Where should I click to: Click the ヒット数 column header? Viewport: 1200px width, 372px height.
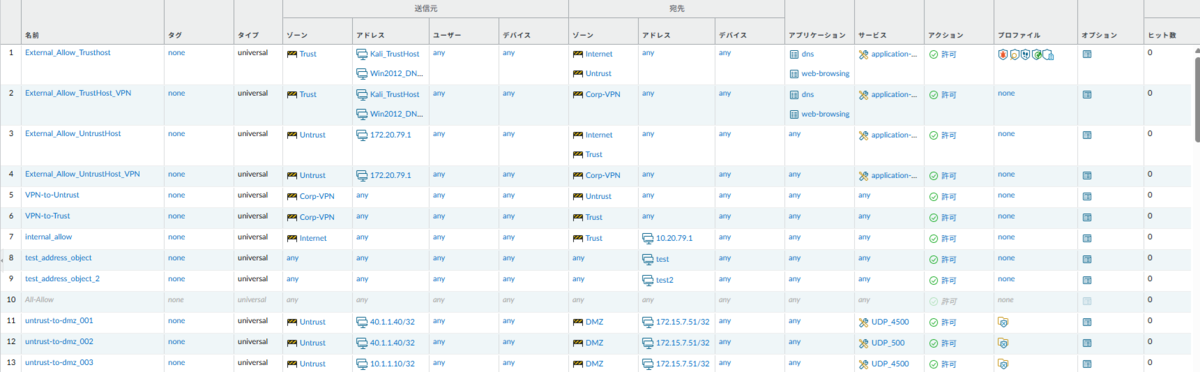click(x=1161, y=34)
